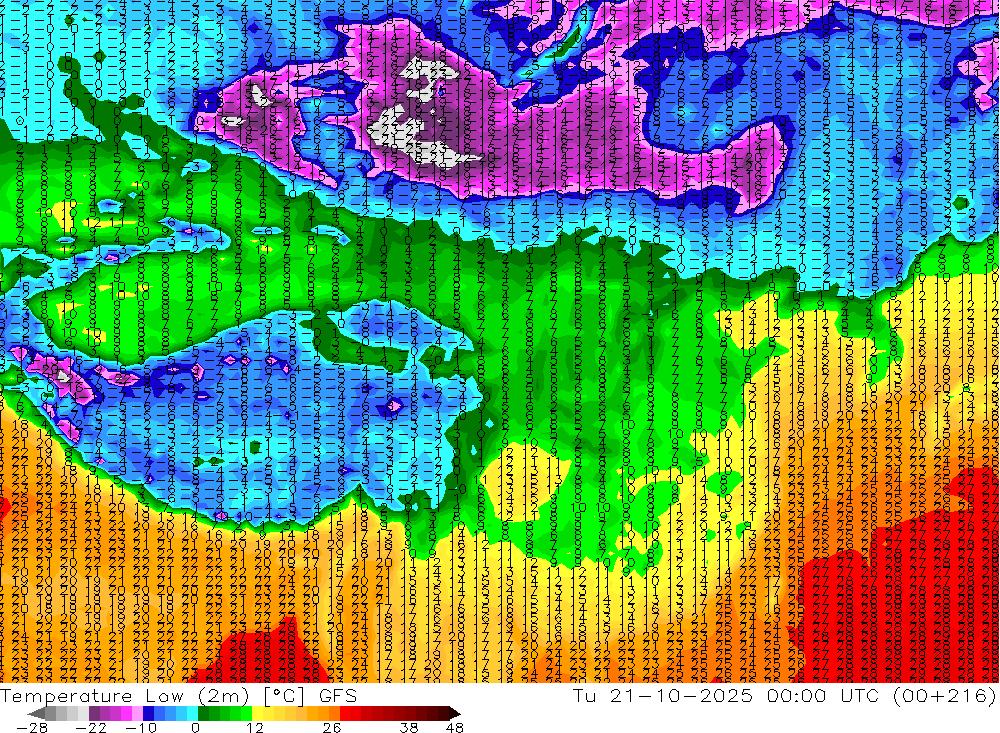Click the dark navy blue swatch in the color scale

pyautogui.click(x=148, y=713)
